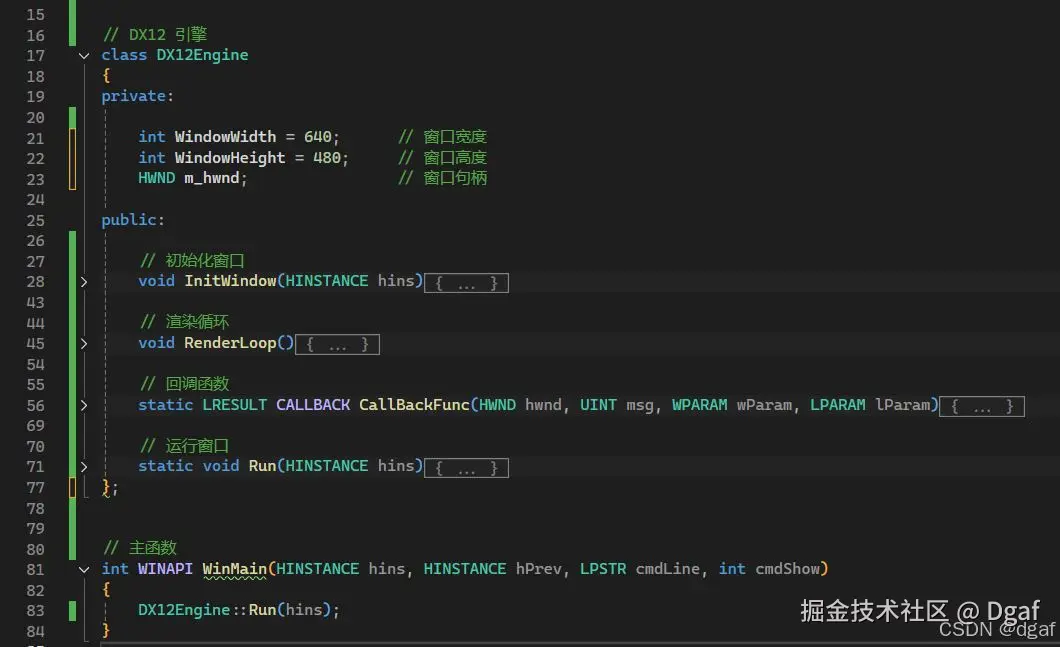The height and width of the screenshot is (647, 1060).
Task: Click the comment '// 运行窗口'
Action: 184,446
